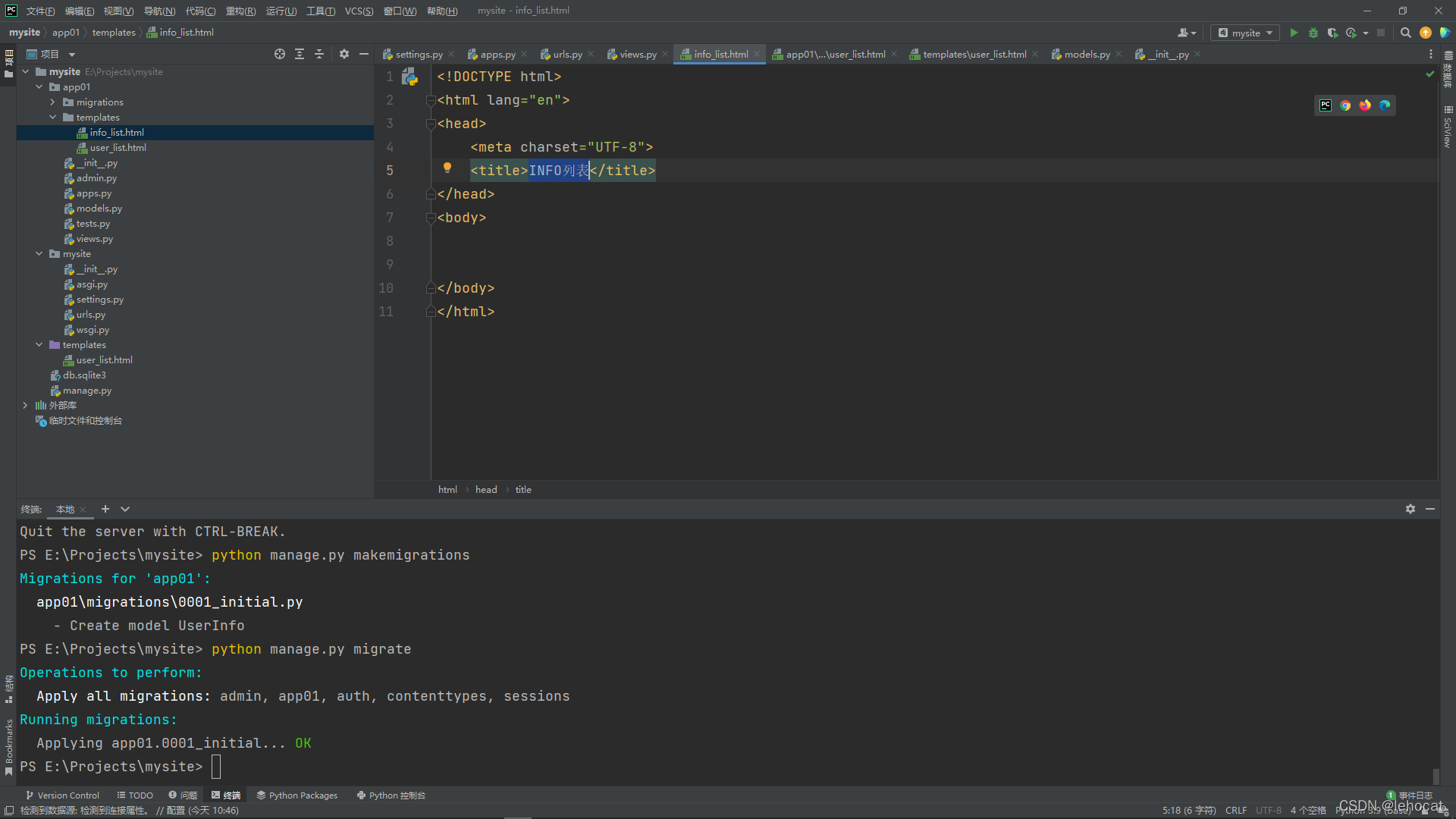Collapse all in project tree icon
Screen dimensions: 1456x819
point(319,54)
